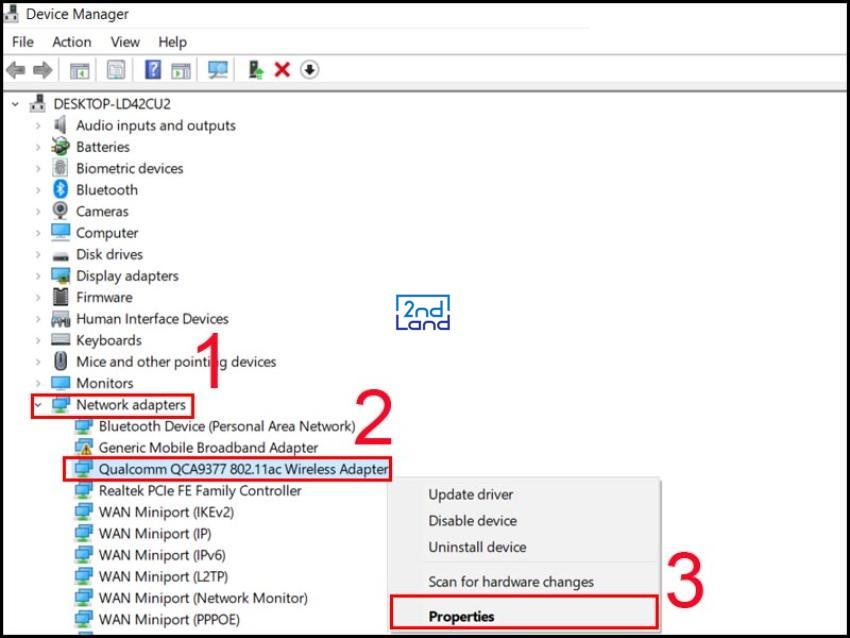Click Show/Hide Action Pane toolbar icon
Screen dimensions: 850x638
[181, 70]
